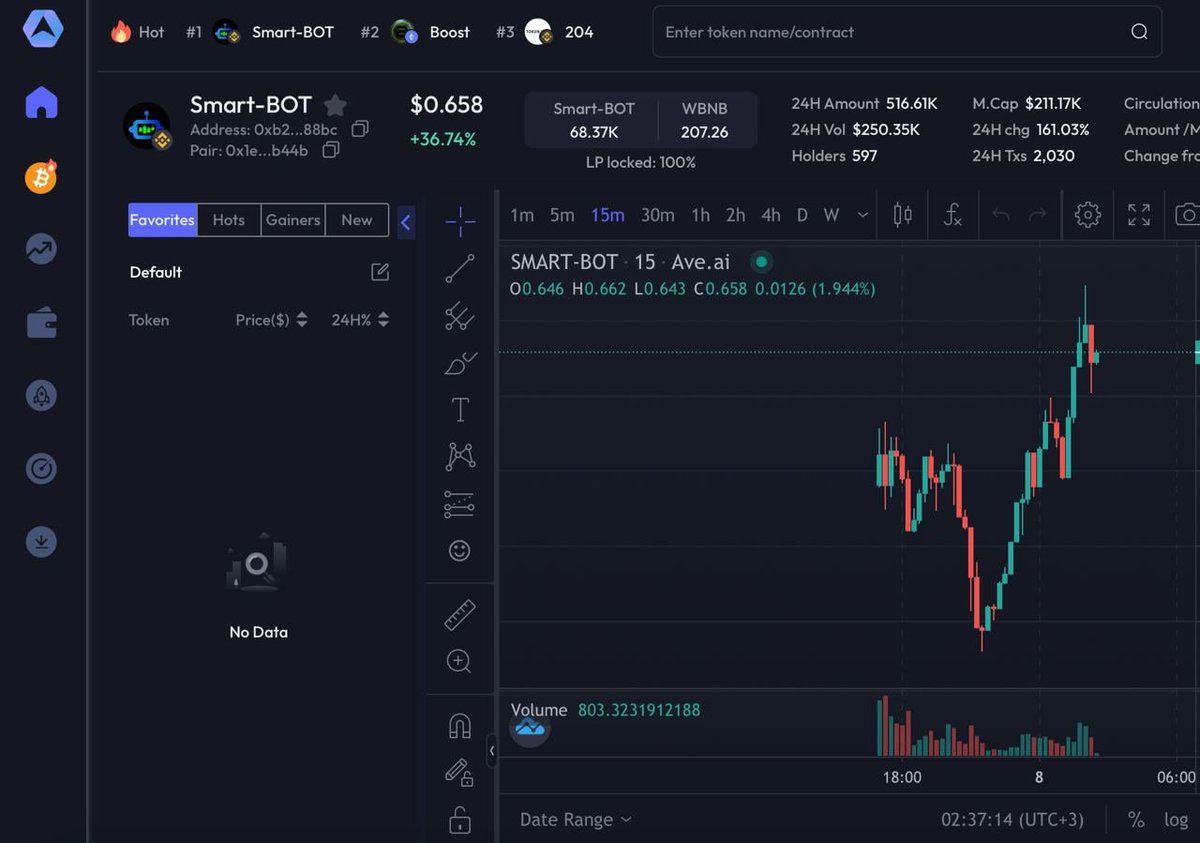Redo the last chart action

pos(1038,214)
